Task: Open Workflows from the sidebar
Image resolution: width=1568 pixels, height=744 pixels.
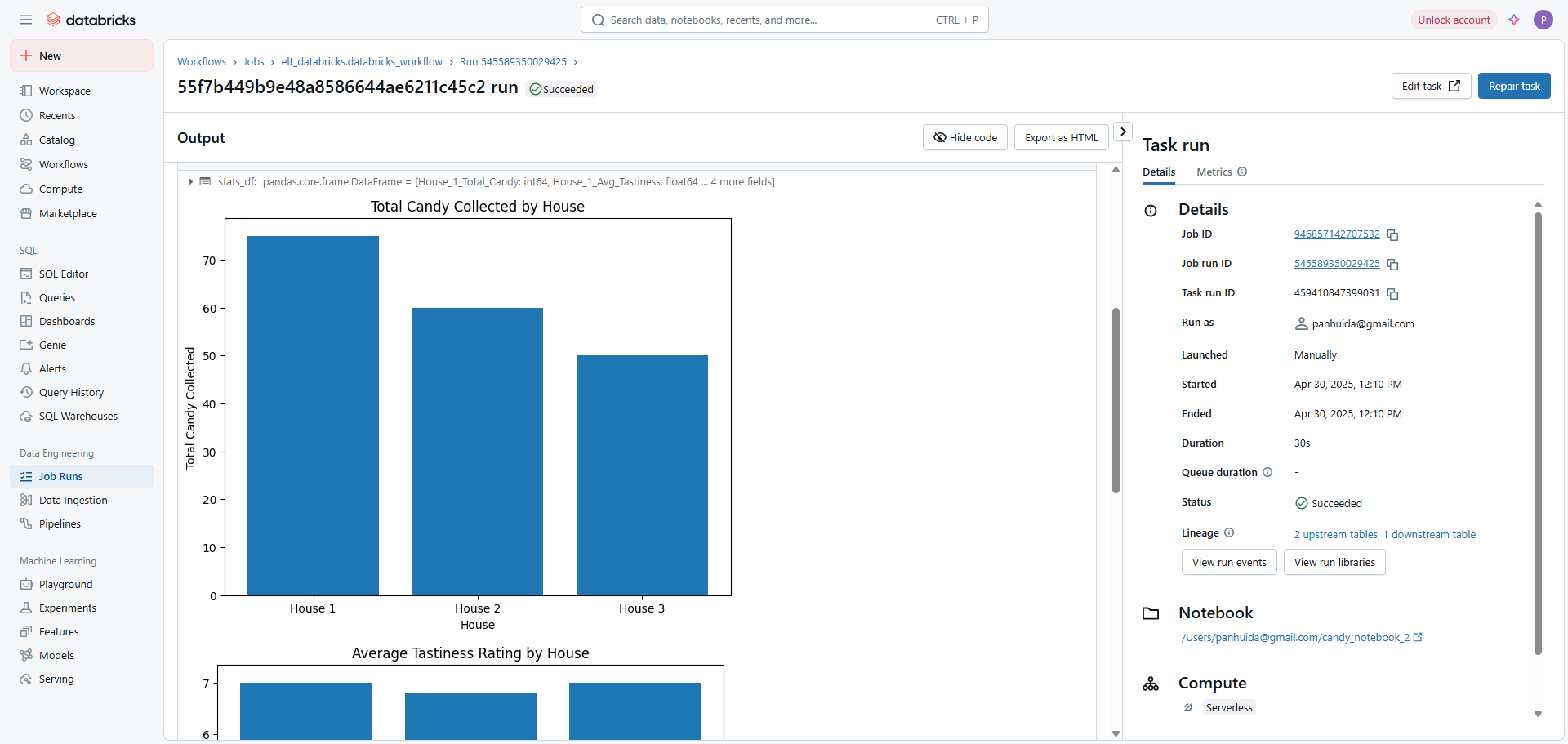Action: [82, 164]
